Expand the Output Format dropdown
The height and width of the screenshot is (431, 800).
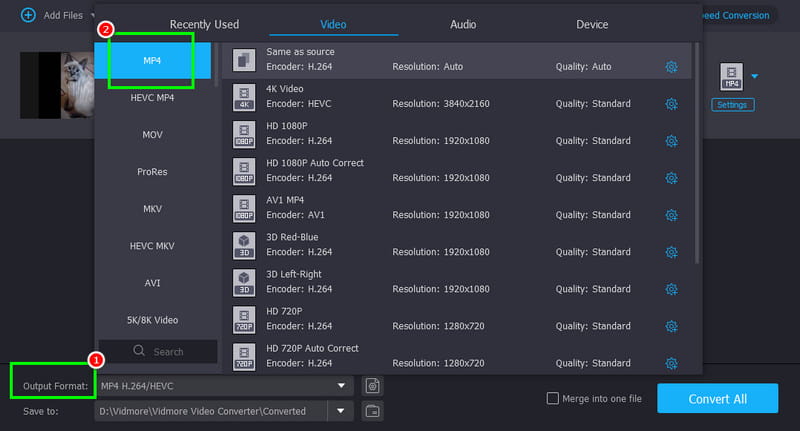coord(341,386)
